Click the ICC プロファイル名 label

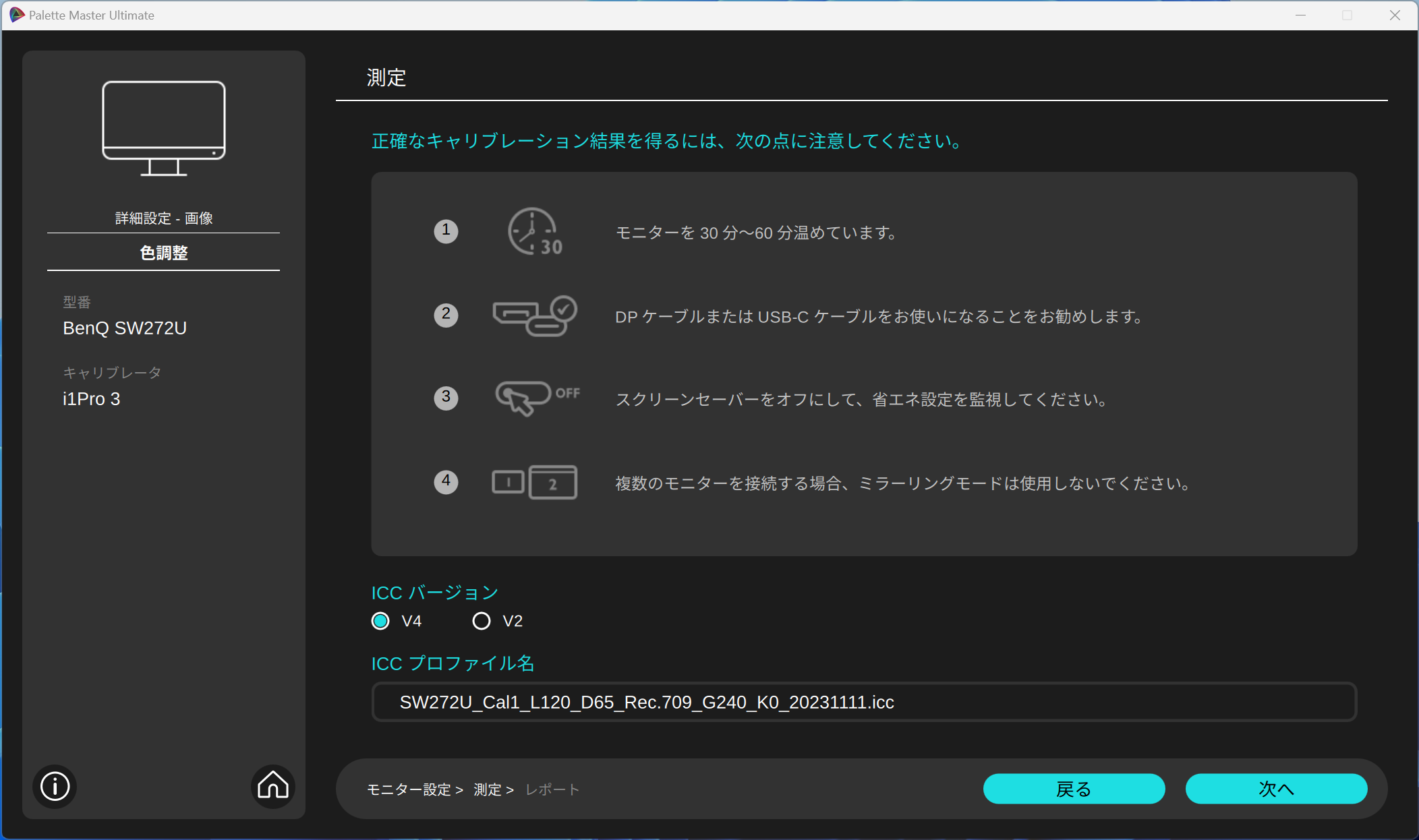coord(453,663)
